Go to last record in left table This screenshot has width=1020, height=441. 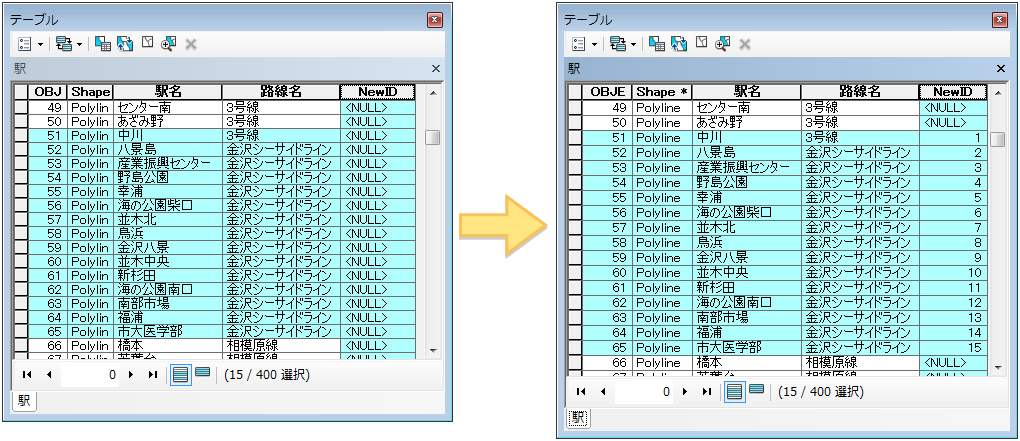point(153,375)
